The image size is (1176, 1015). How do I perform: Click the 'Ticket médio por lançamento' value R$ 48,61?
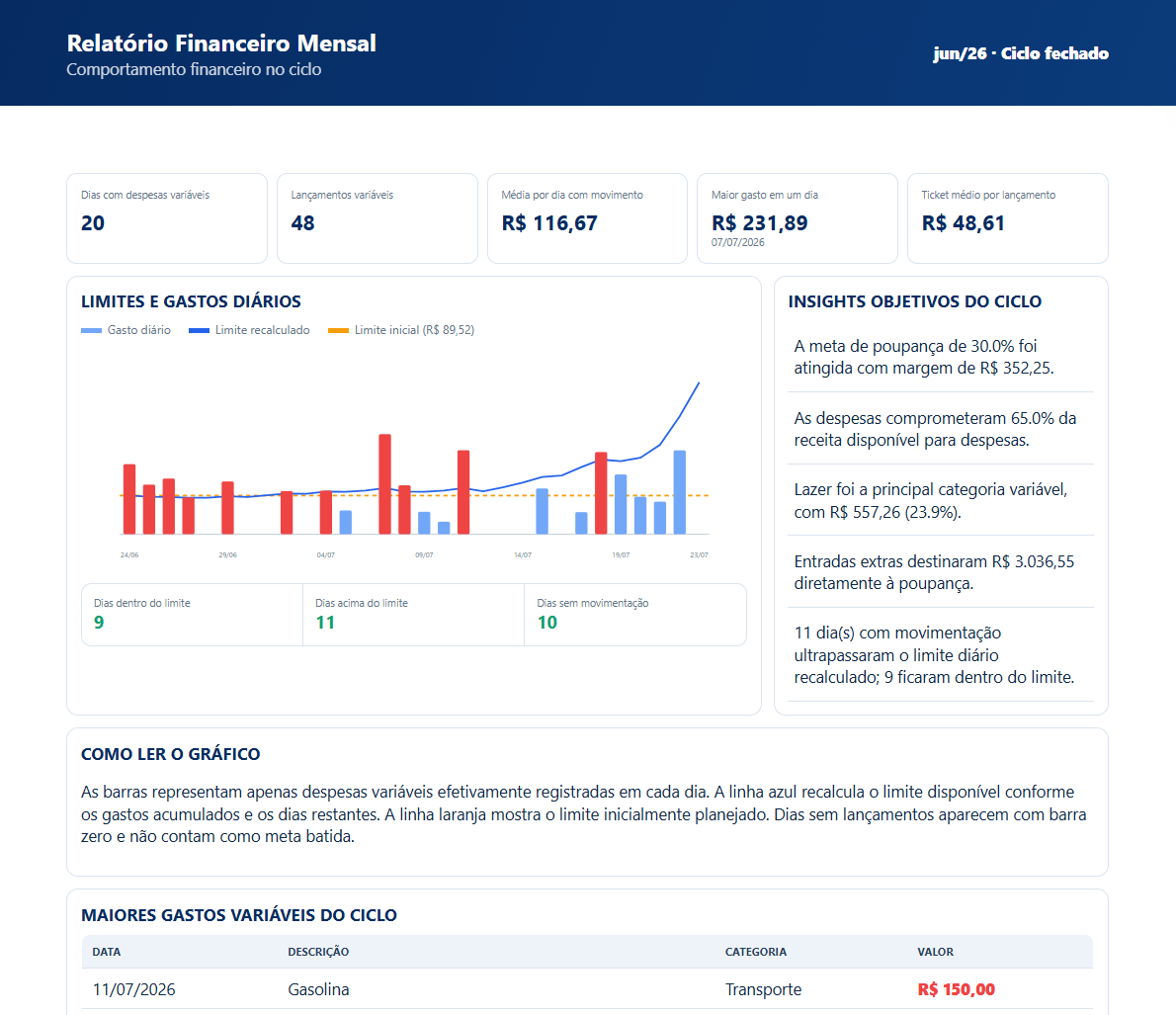click(963, 222)
